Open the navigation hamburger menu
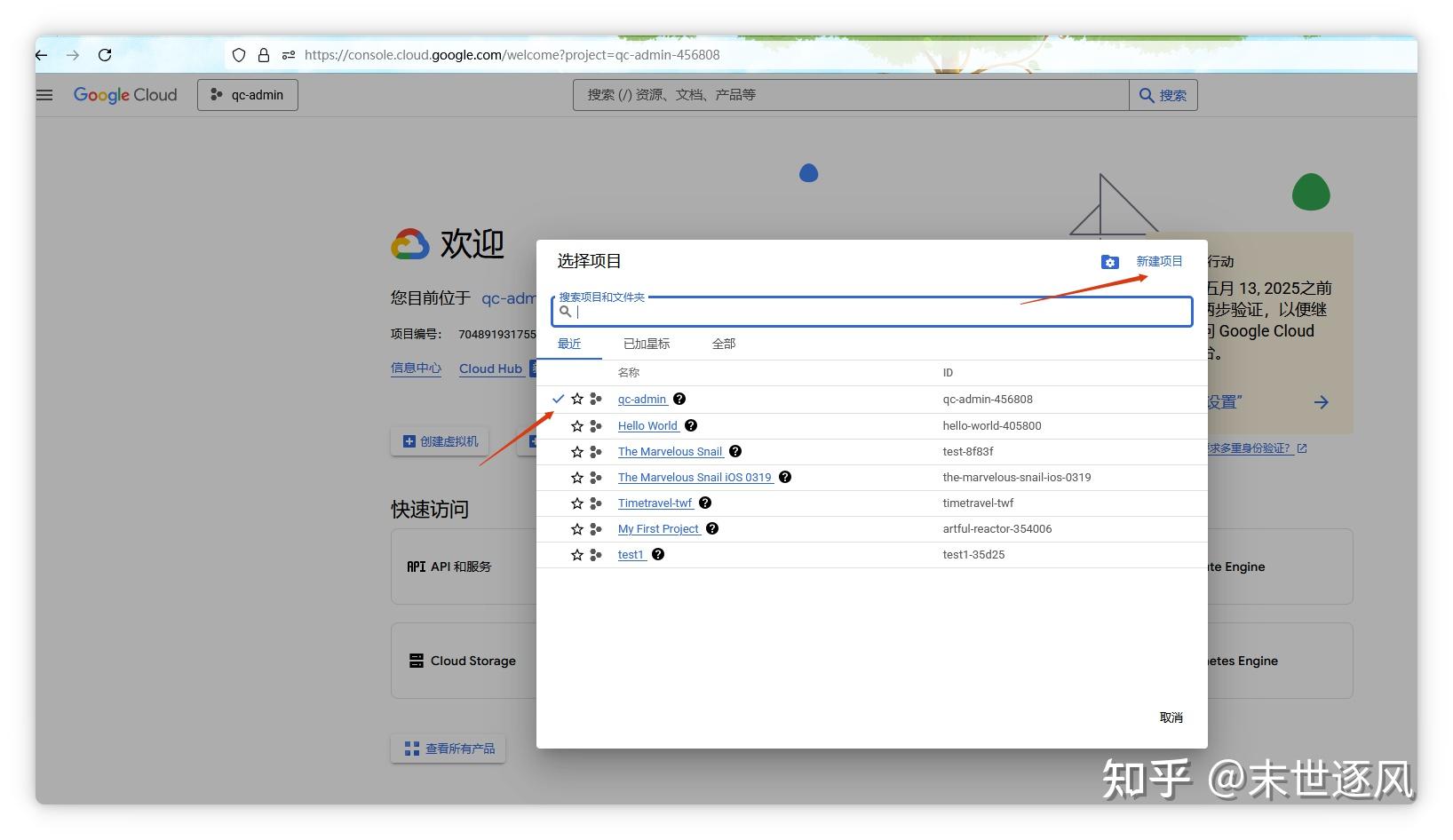 [x=44, y=95]
